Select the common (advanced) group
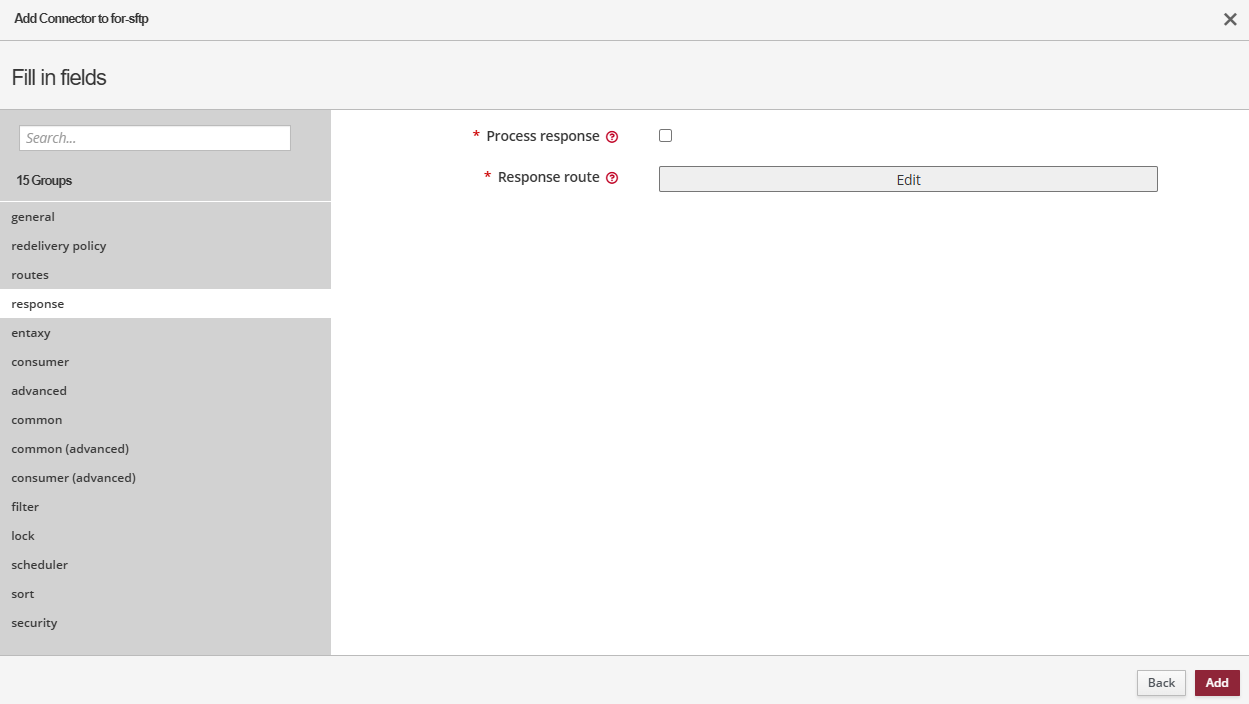 click(70, 449)
